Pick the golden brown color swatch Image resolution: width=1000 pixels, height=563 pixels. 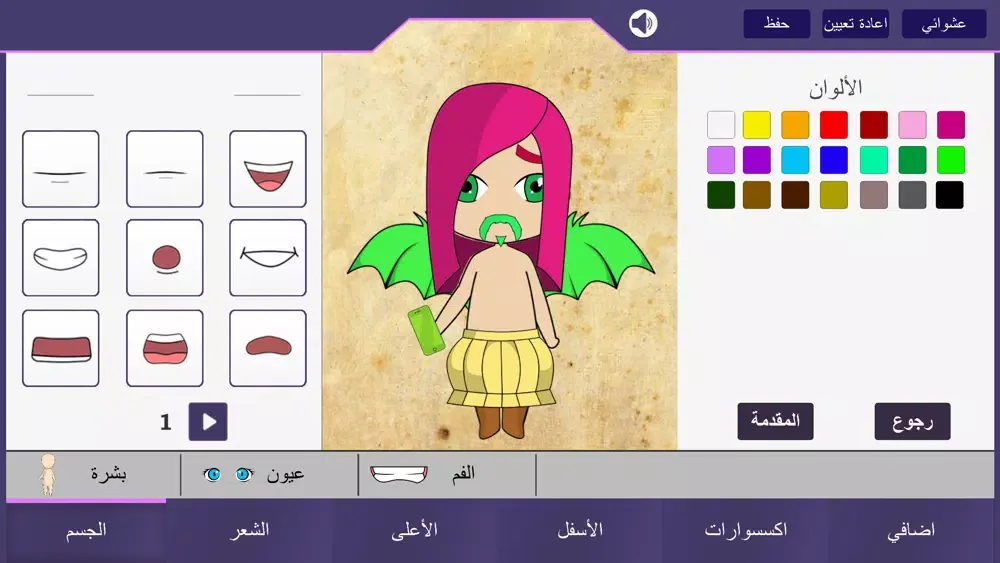(757, 195)
